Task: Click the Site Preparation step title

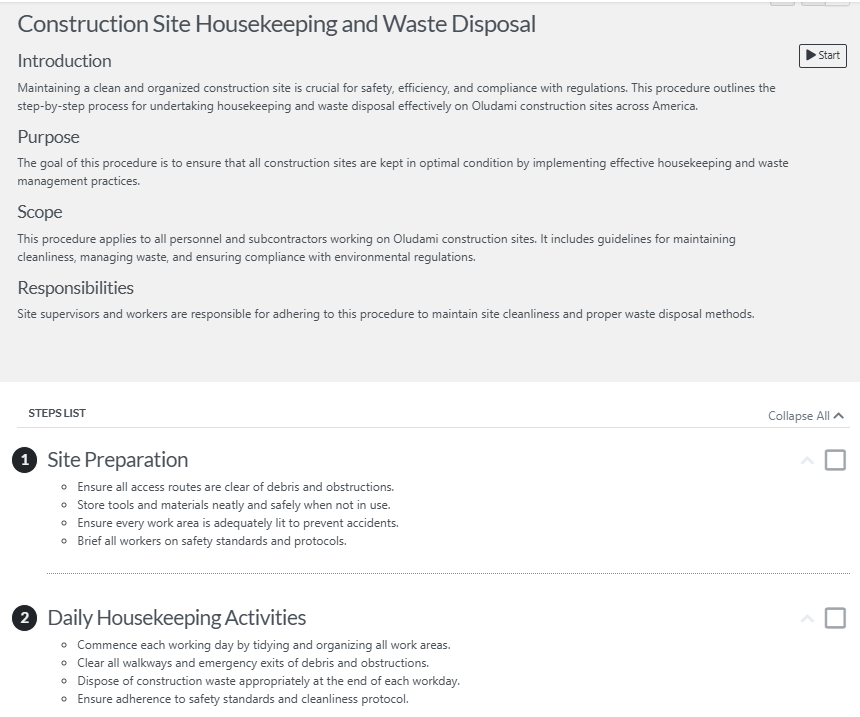Action: click(x=117, y=460)
